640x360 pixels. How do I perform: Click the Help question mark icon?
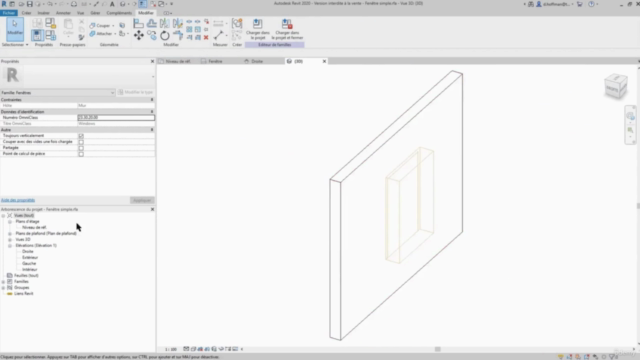[591, 4]
